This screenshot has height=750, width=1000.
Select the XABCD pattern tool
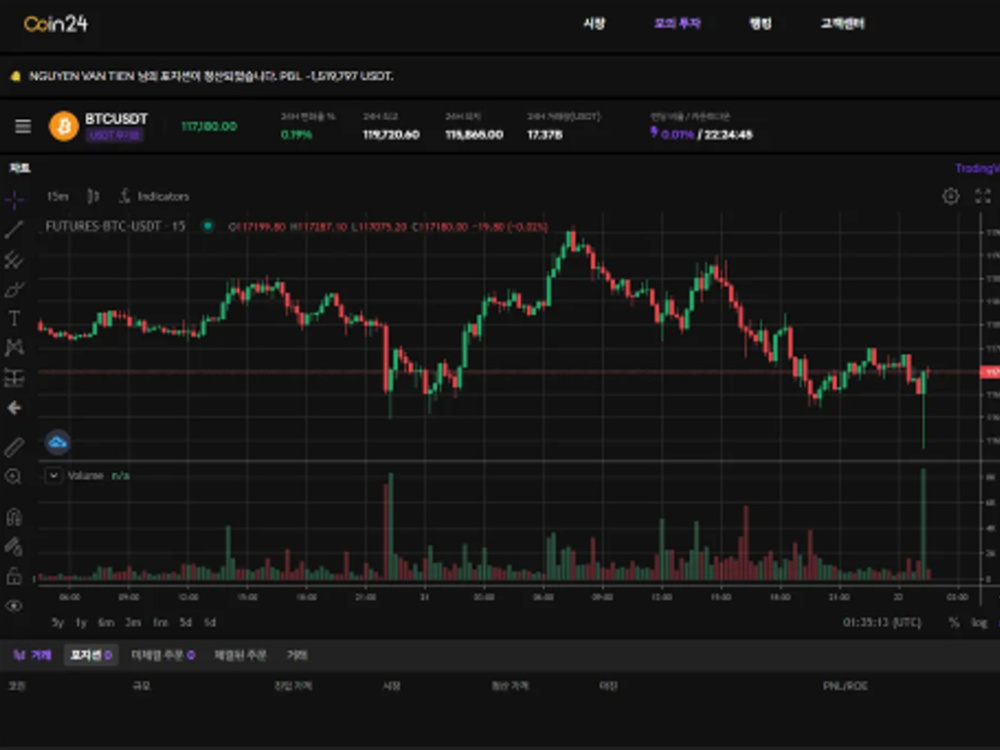tap(14, 348)
